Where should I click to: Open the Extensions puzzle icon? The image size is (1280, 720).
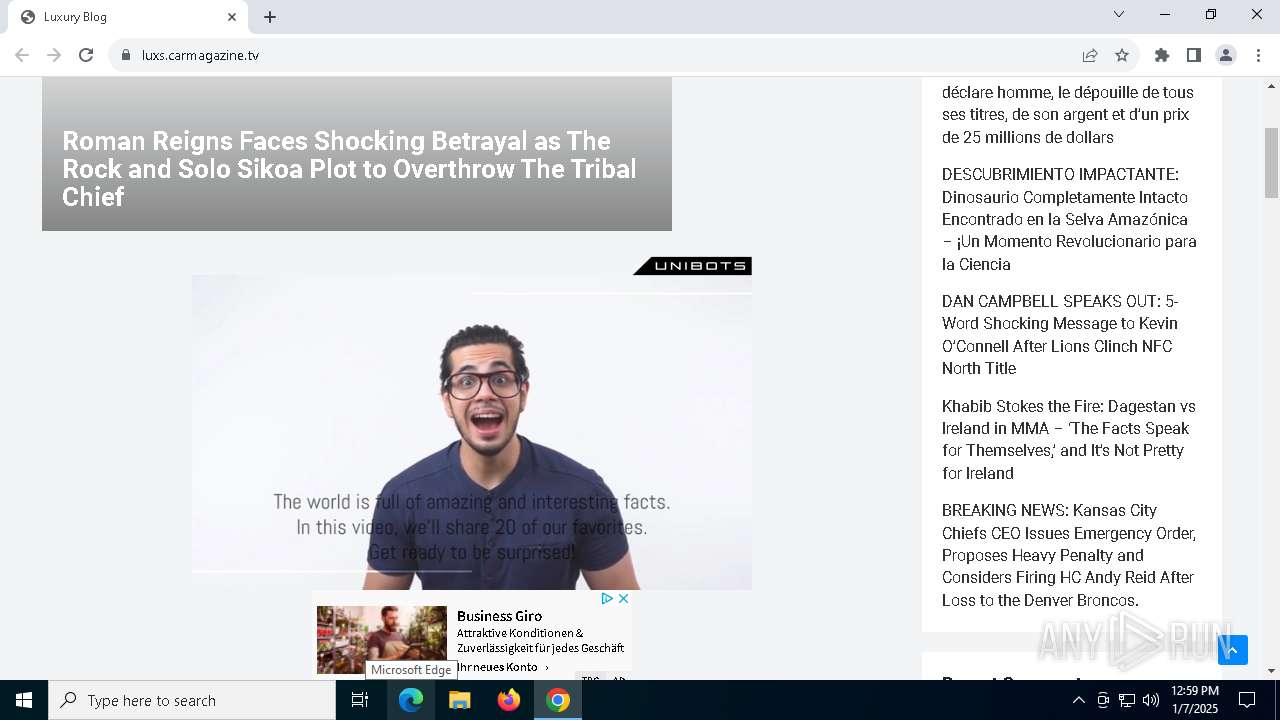(x=1162, y=55)
